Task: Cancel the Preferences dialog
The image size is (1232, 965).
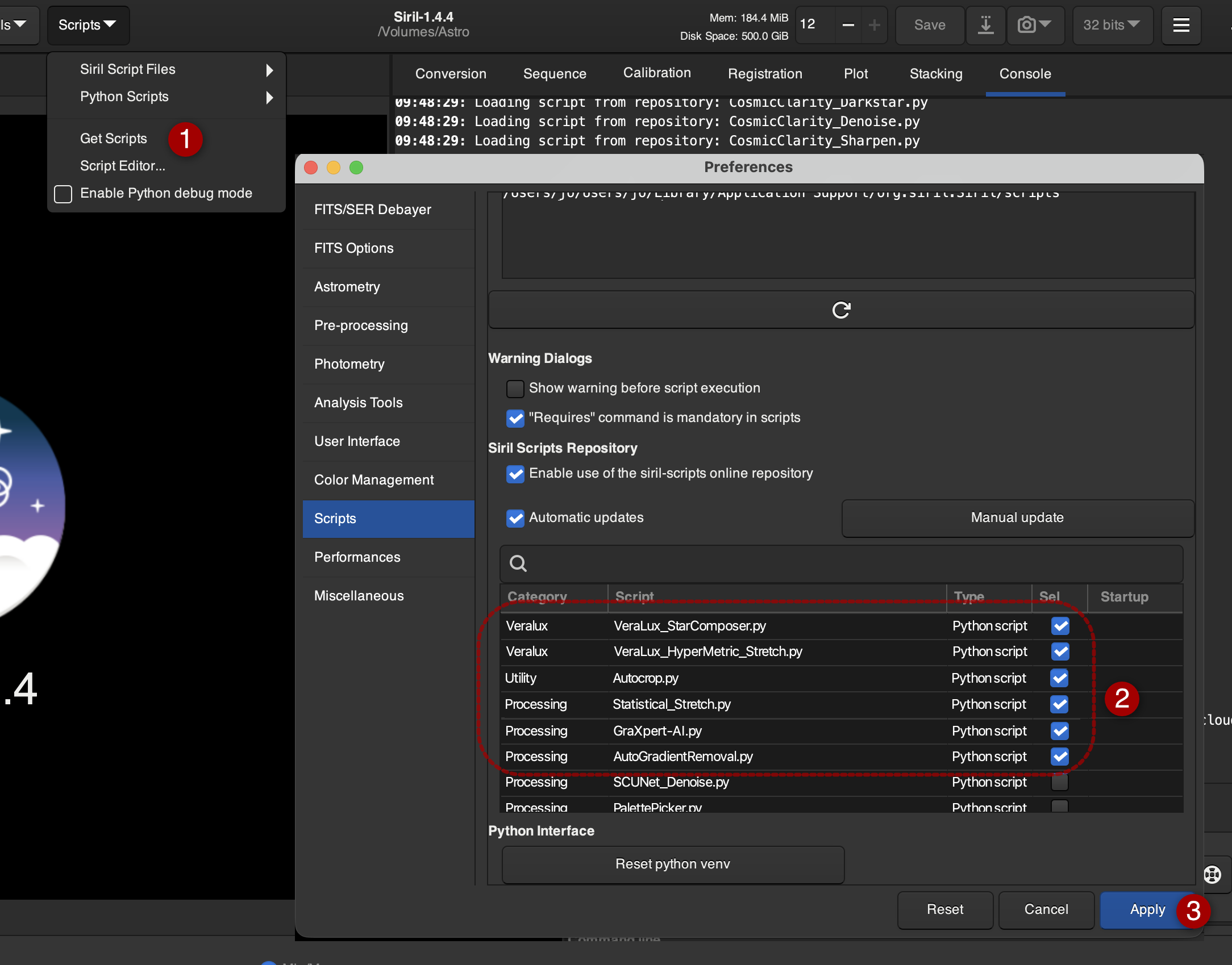Action: pyautogui.click(x=1046, y=910)
